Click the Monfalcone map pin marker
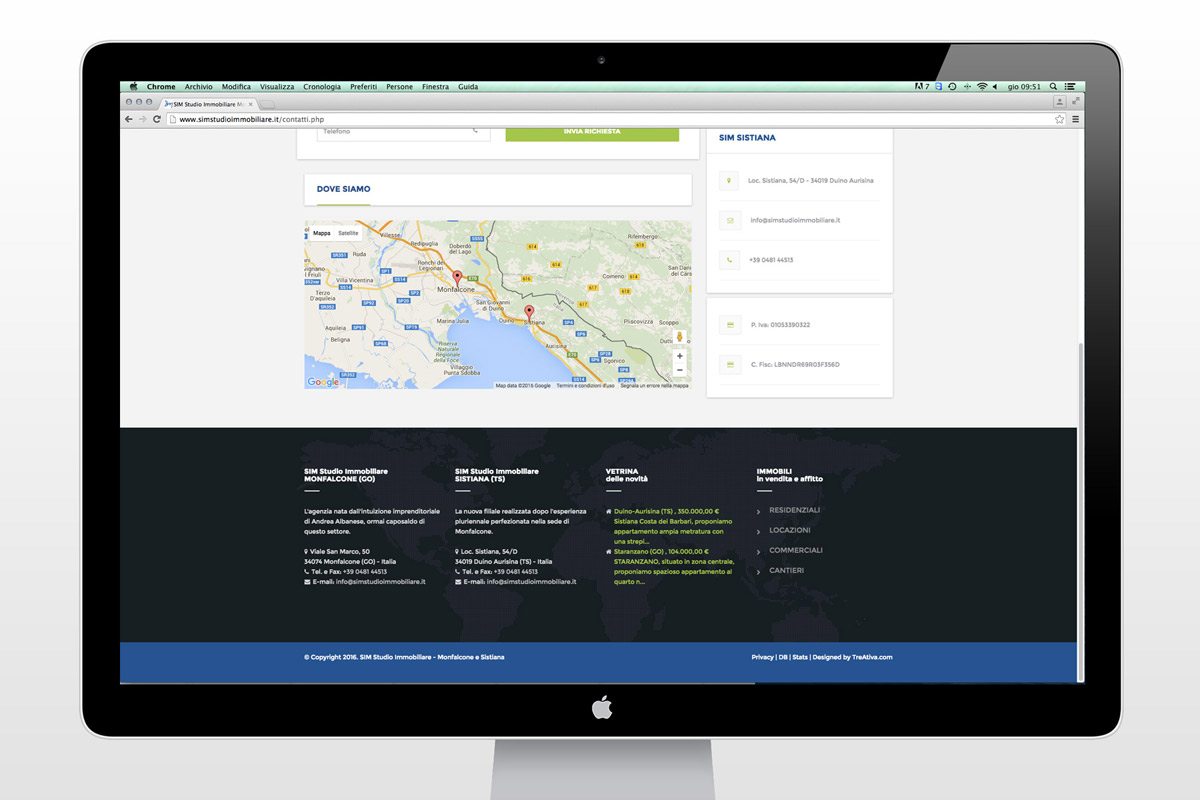Viewport: 1200px width, 800px height. (457, 276)
